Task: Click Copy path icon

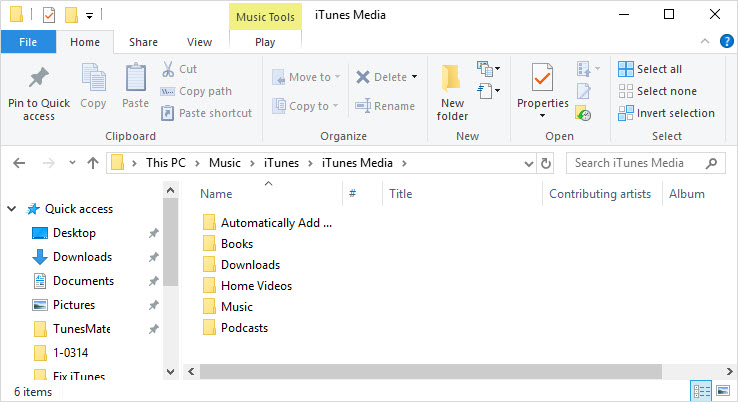Action: [168, 91]
